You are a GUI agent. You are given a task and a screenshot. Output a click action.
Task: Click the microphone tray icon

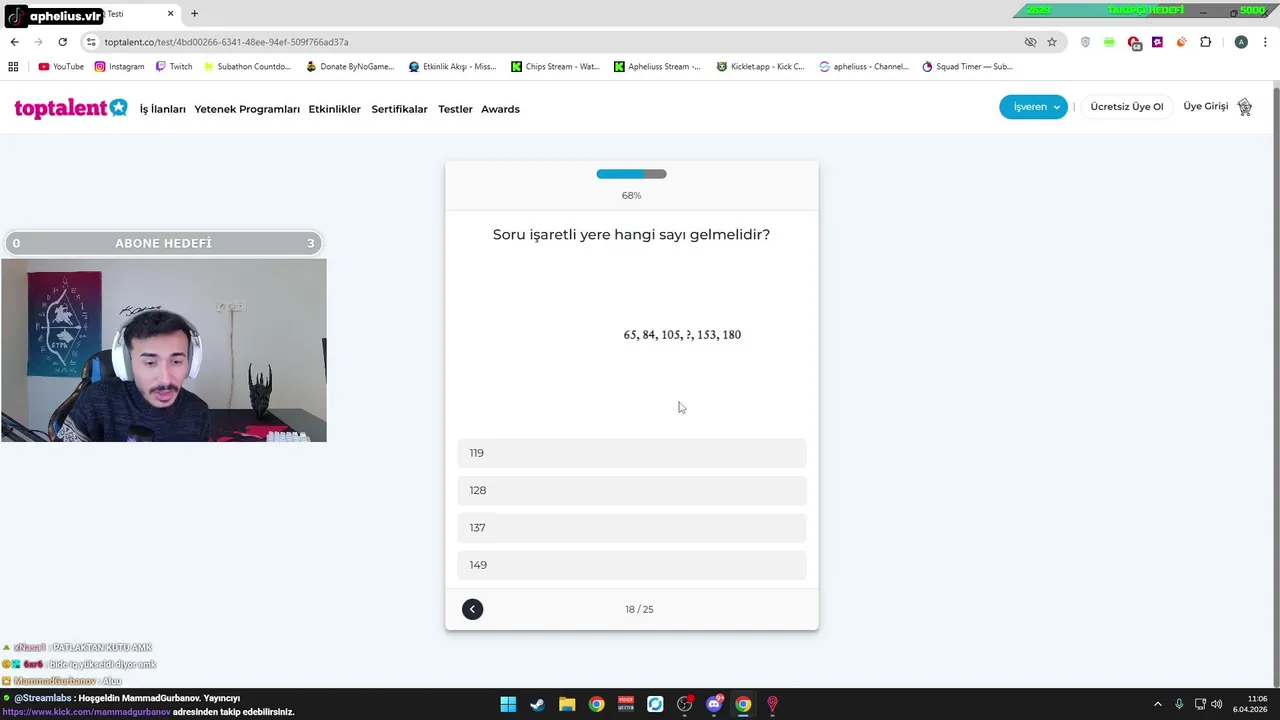(x=1179, y=704)
